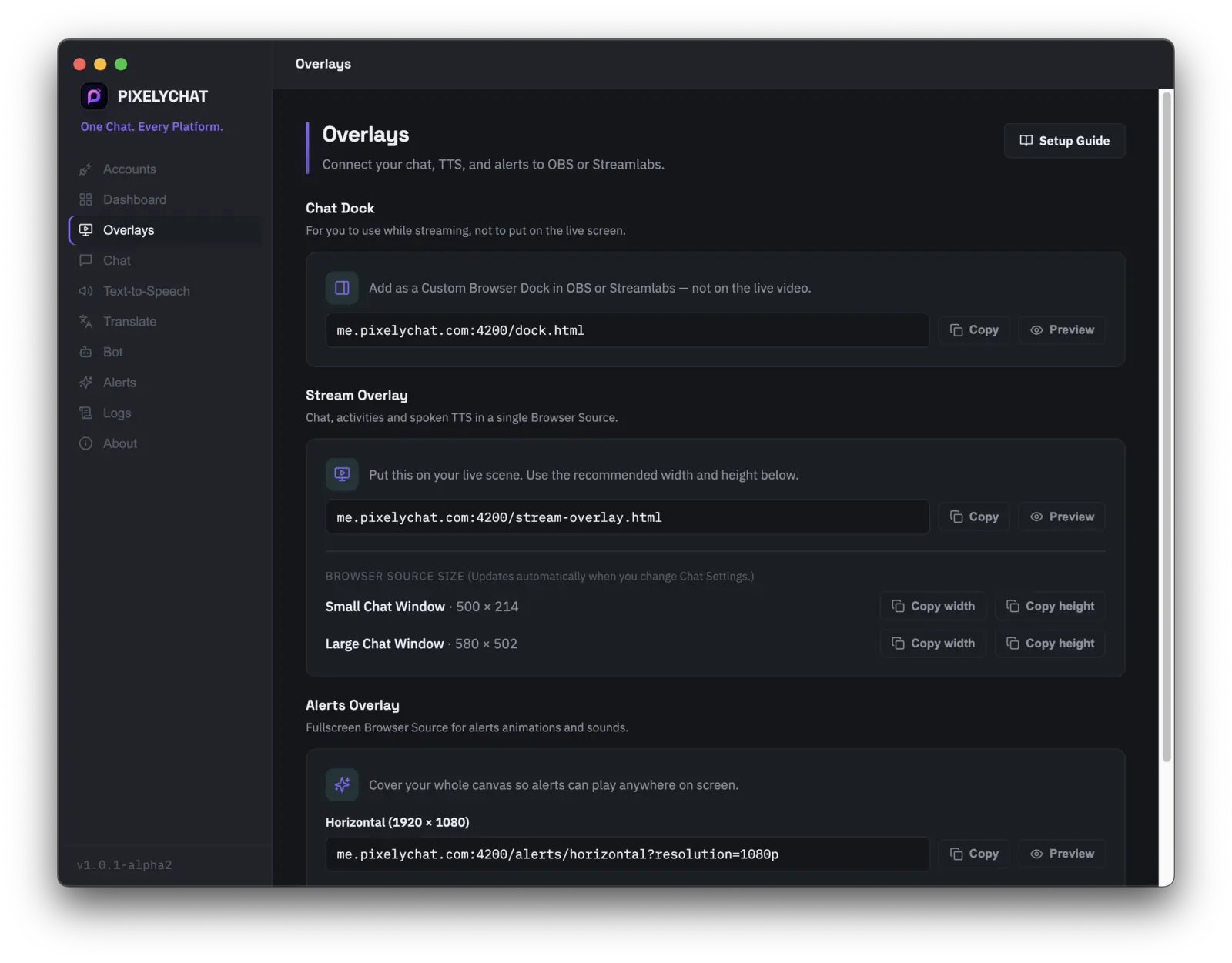Click the copy icon beside the dock.html URL
Screen dimensions: 1232x963
[x=956, y=330]
